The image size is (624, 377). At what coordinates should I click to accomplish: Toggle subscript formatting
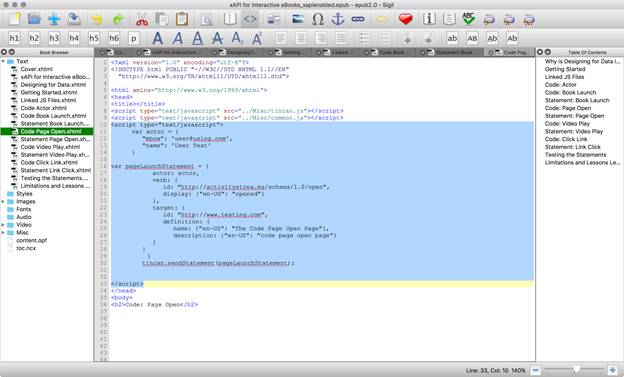(x=237, y=38)
